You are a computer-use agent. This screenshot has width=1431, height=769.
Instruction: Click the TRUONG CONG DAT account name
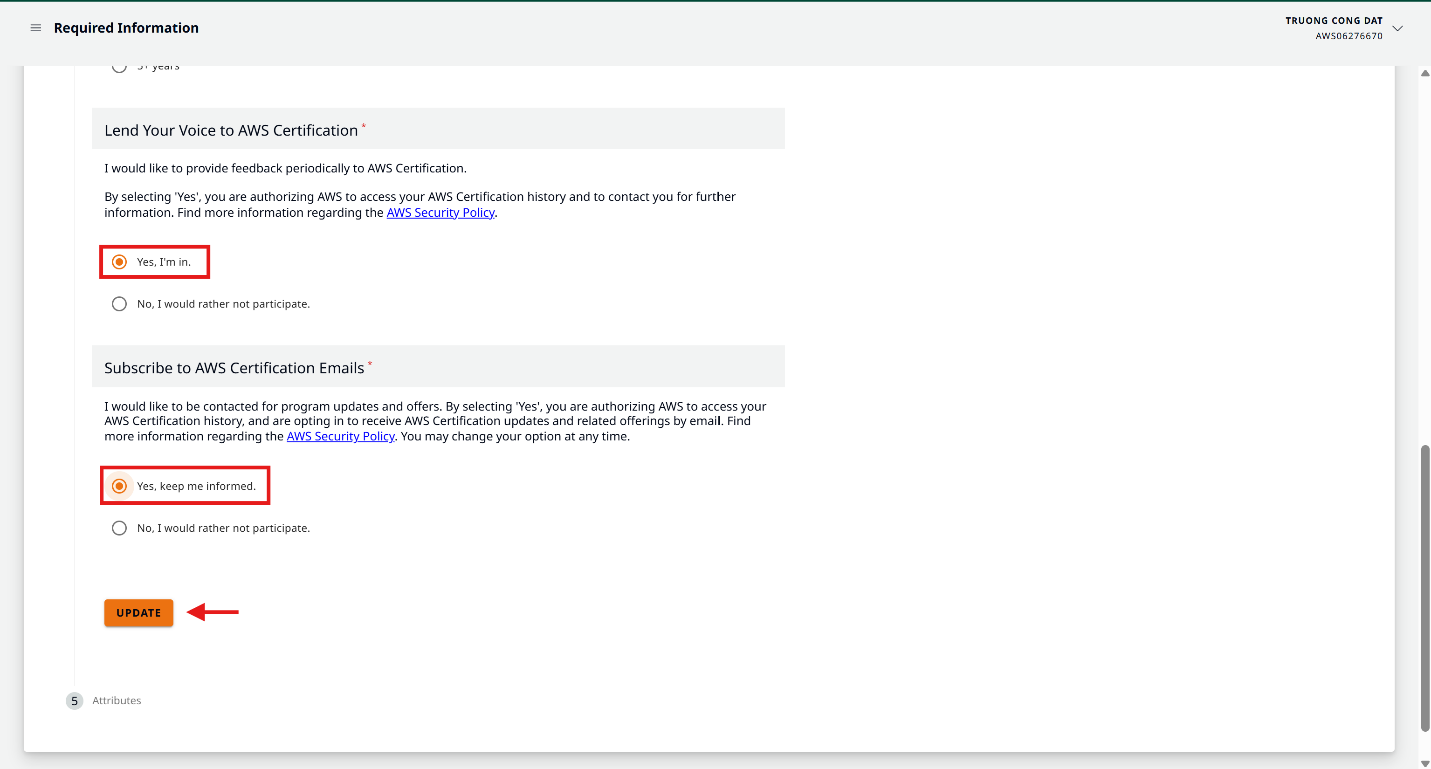[1334, 21]
